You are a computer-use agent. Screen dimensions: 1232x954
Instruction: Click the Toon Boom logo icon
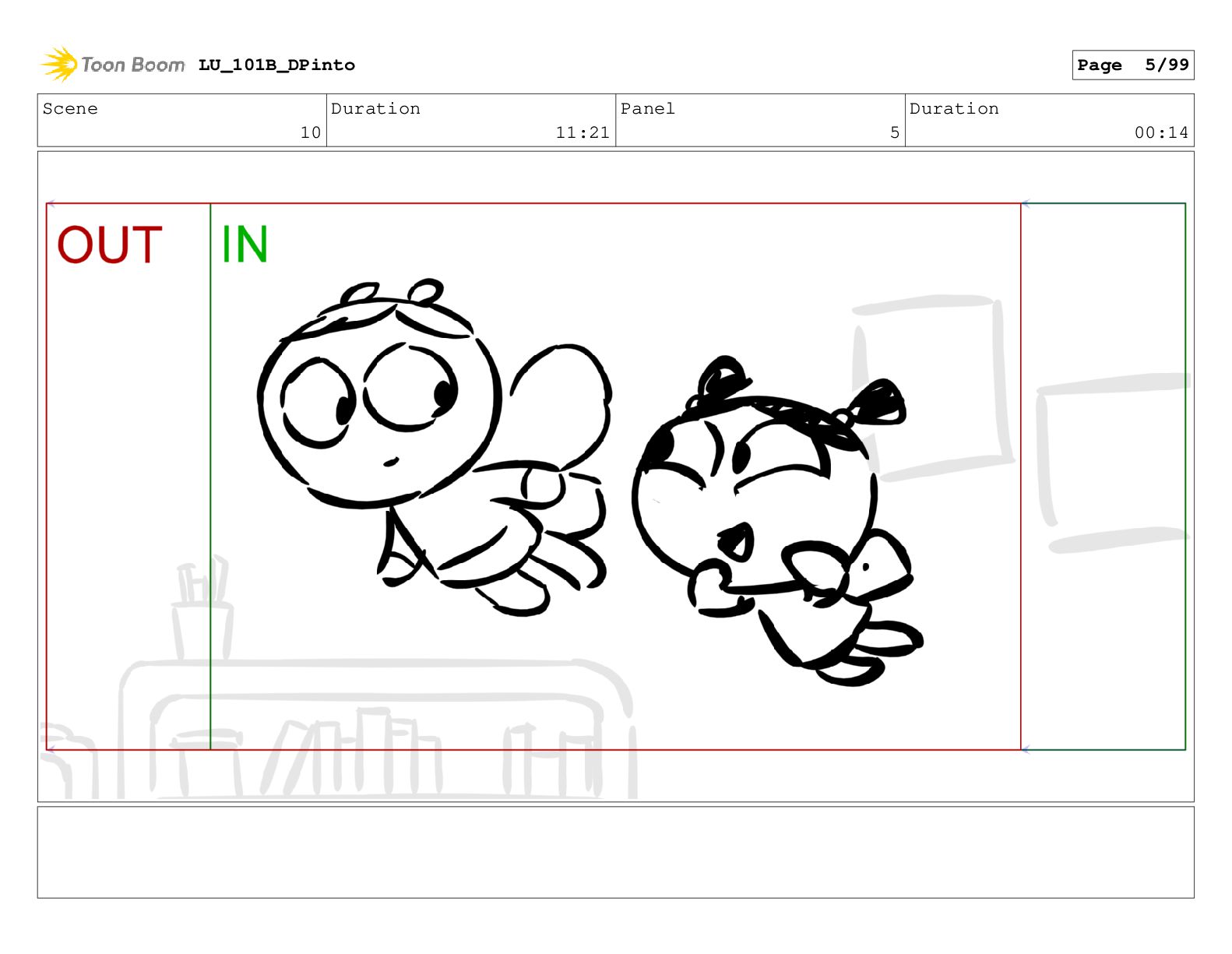[x=59, y=64]
